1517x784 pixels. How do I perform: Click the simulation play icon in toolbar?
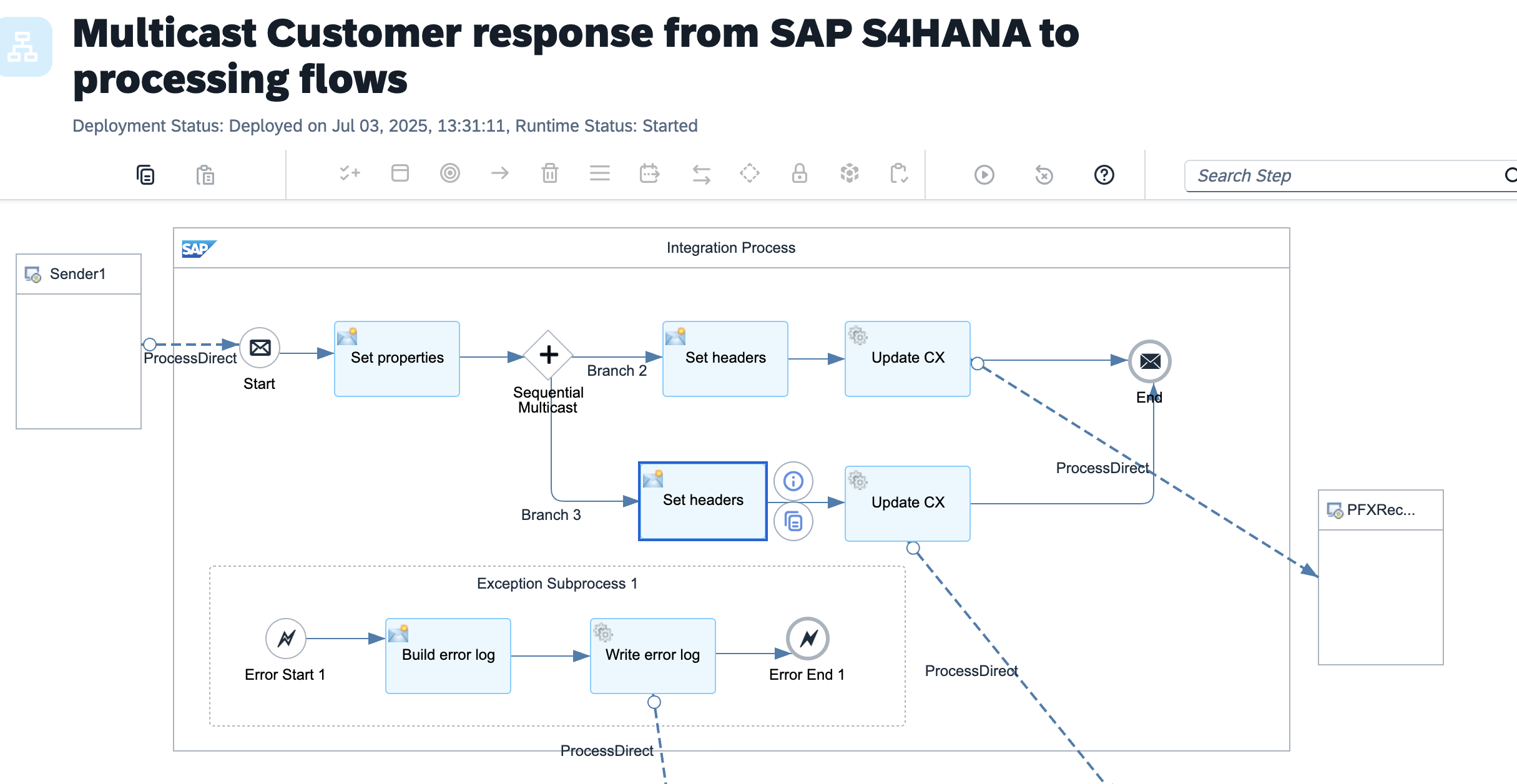point(984,175)
